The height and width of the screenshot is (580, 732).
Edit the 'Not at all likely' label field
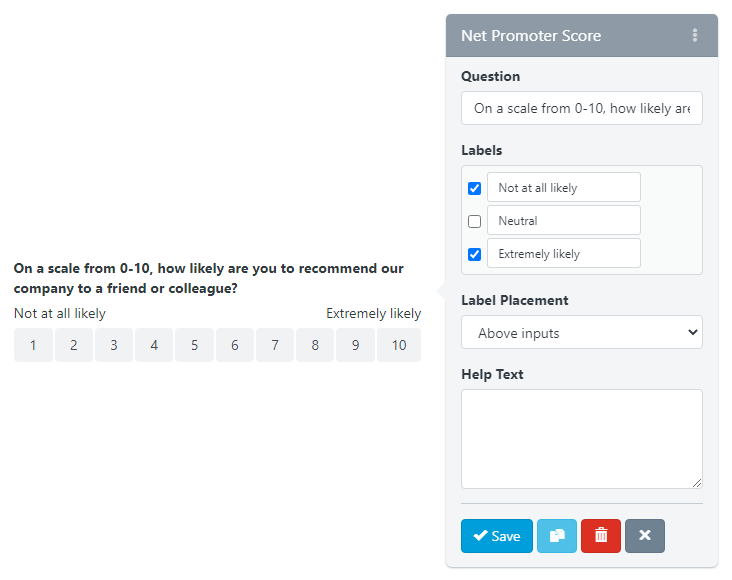click(563, 187)
